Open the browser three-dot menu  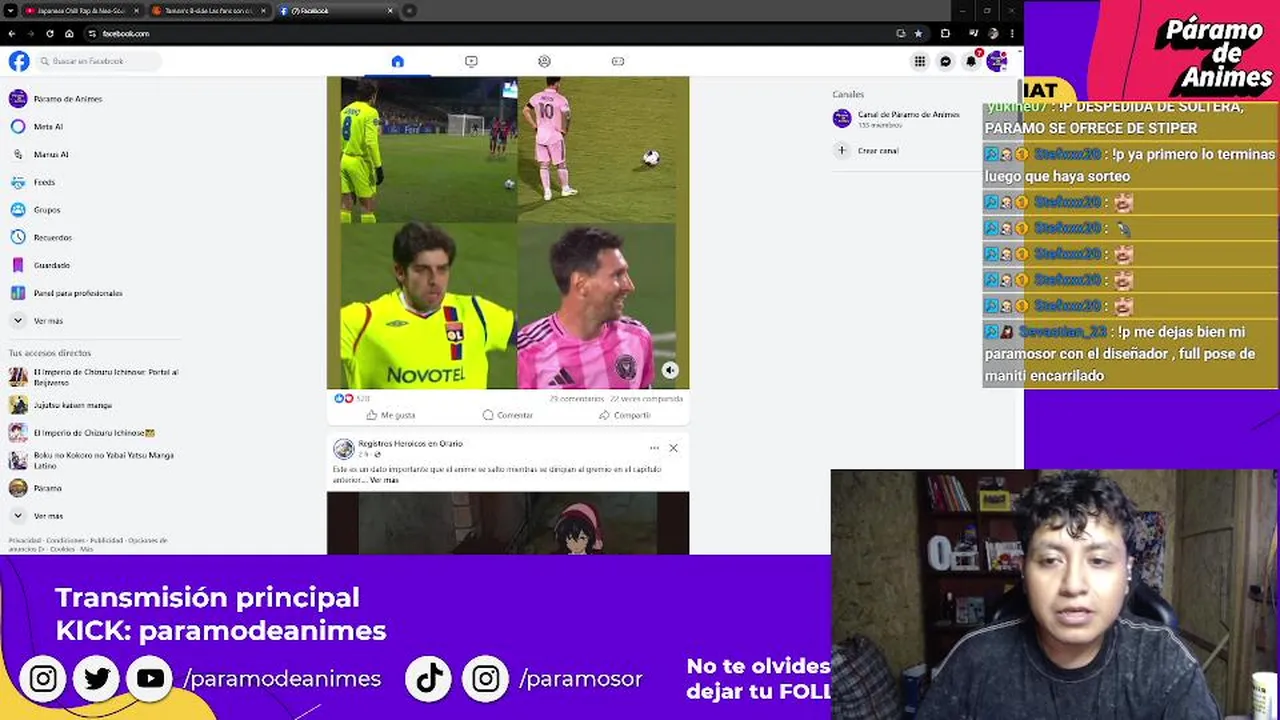coord(1013,33)
